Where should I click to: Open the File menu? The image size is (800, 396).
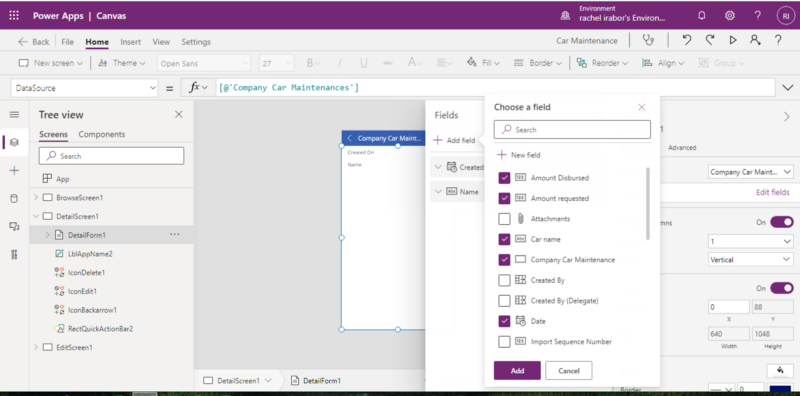tap(67, 42)
